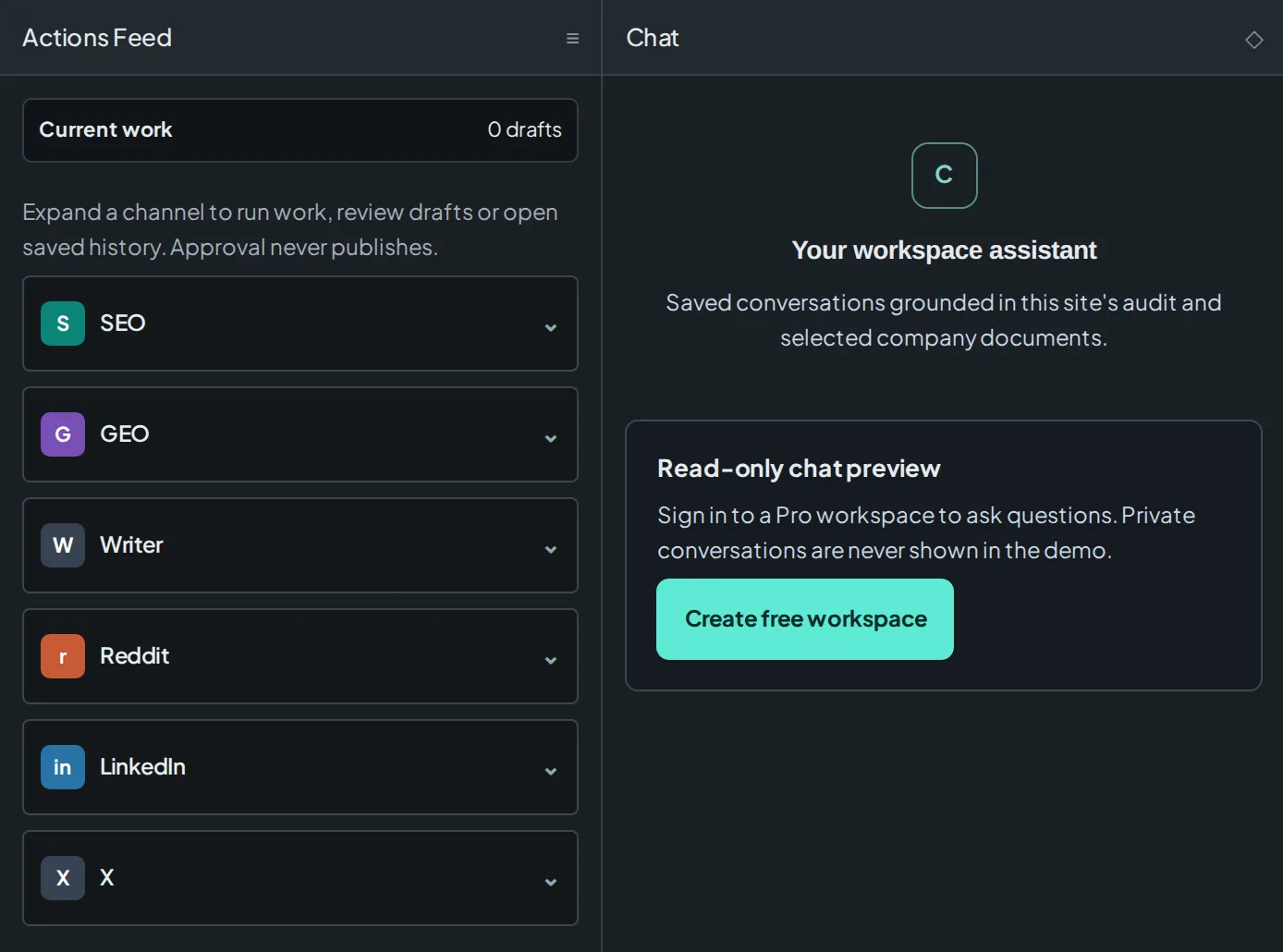The width and height of the screenshot is (1283, 952).
Task: Click the W icon for Writer
Action: 63,545
